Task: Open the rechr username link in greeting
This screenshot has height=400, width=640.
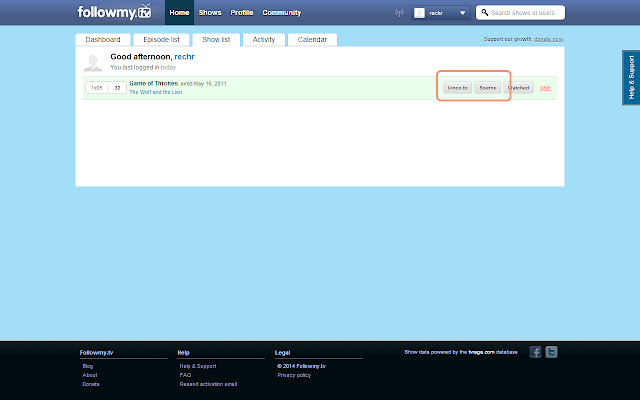Action: tap(184, 57)
